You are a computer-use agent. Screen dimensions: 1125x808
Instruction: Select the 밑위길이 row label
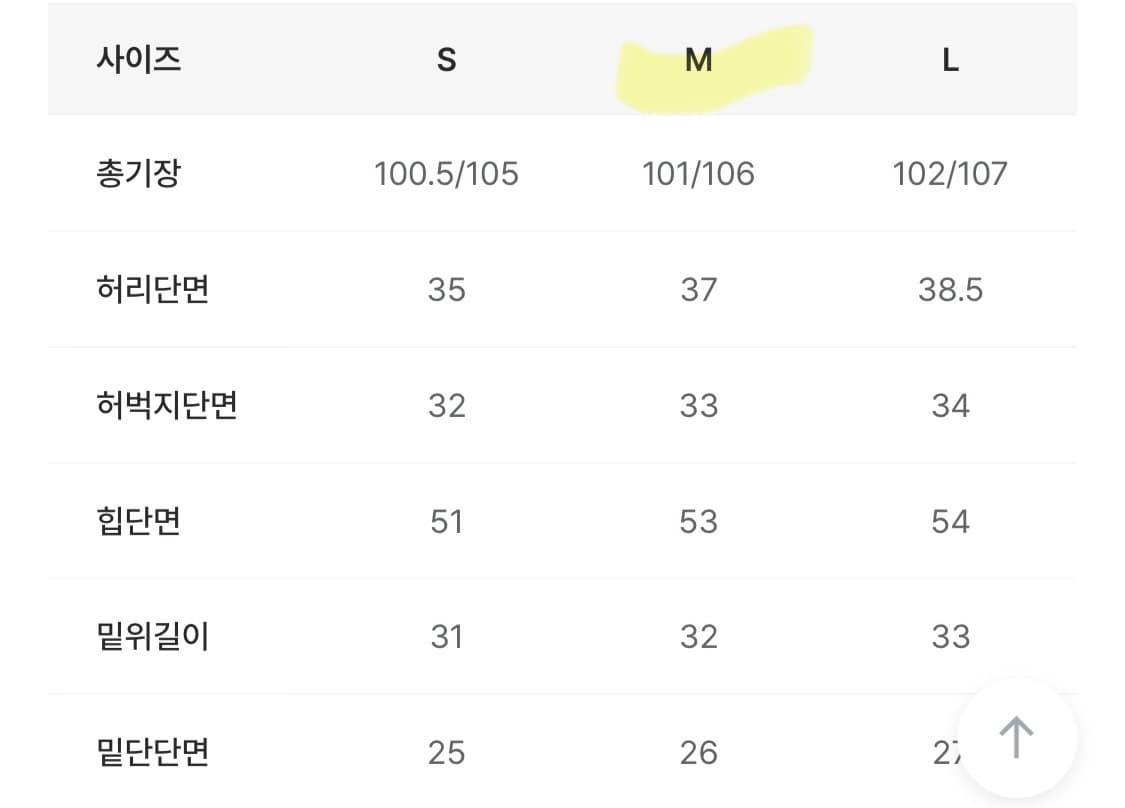click(x=152, y=637)
